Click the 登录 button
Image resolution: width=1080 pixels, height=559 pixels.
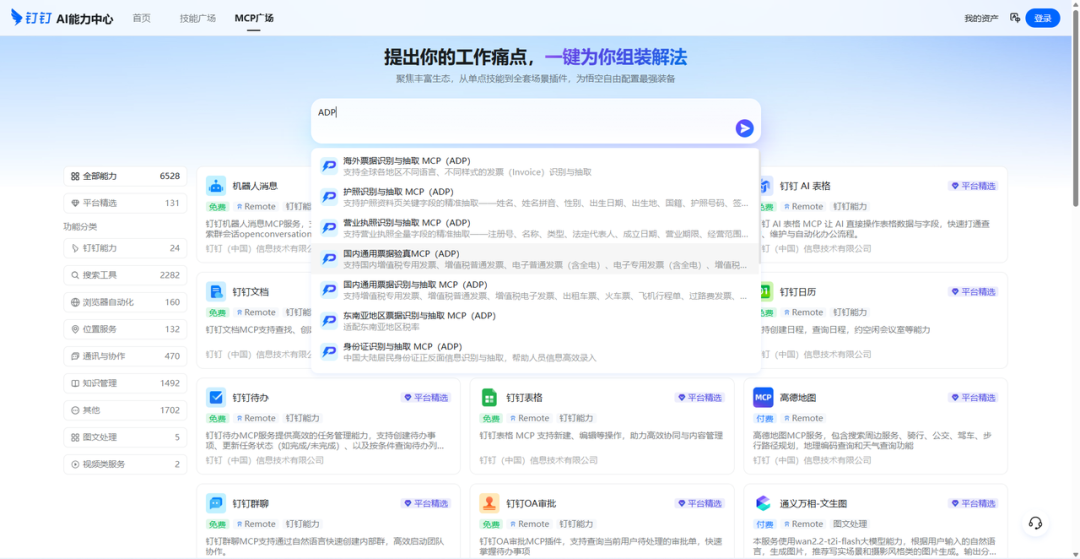click(1042, 18)
